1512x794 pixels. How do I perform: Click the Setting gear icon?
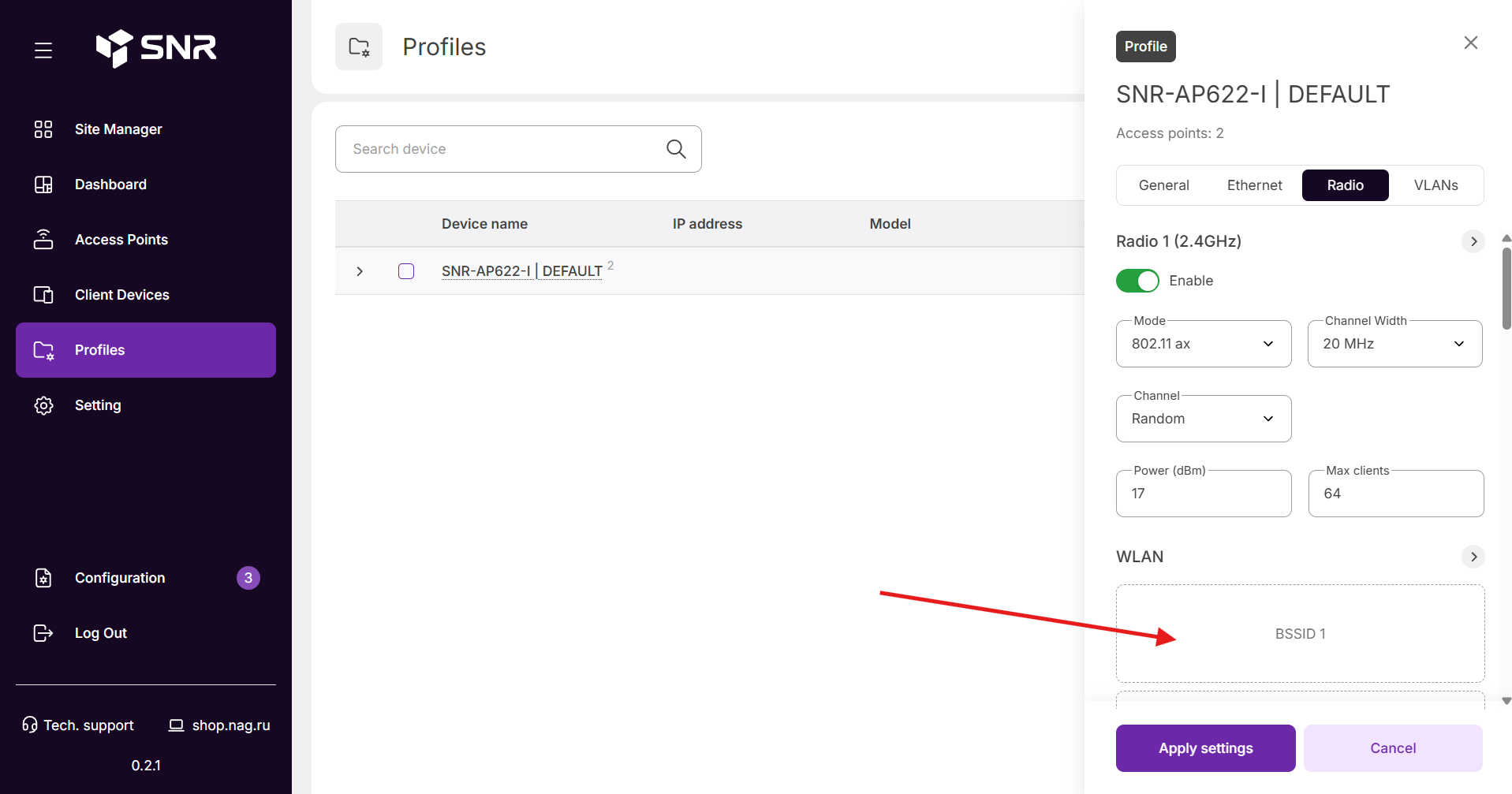pyautogui.click(x=43, y=405)
